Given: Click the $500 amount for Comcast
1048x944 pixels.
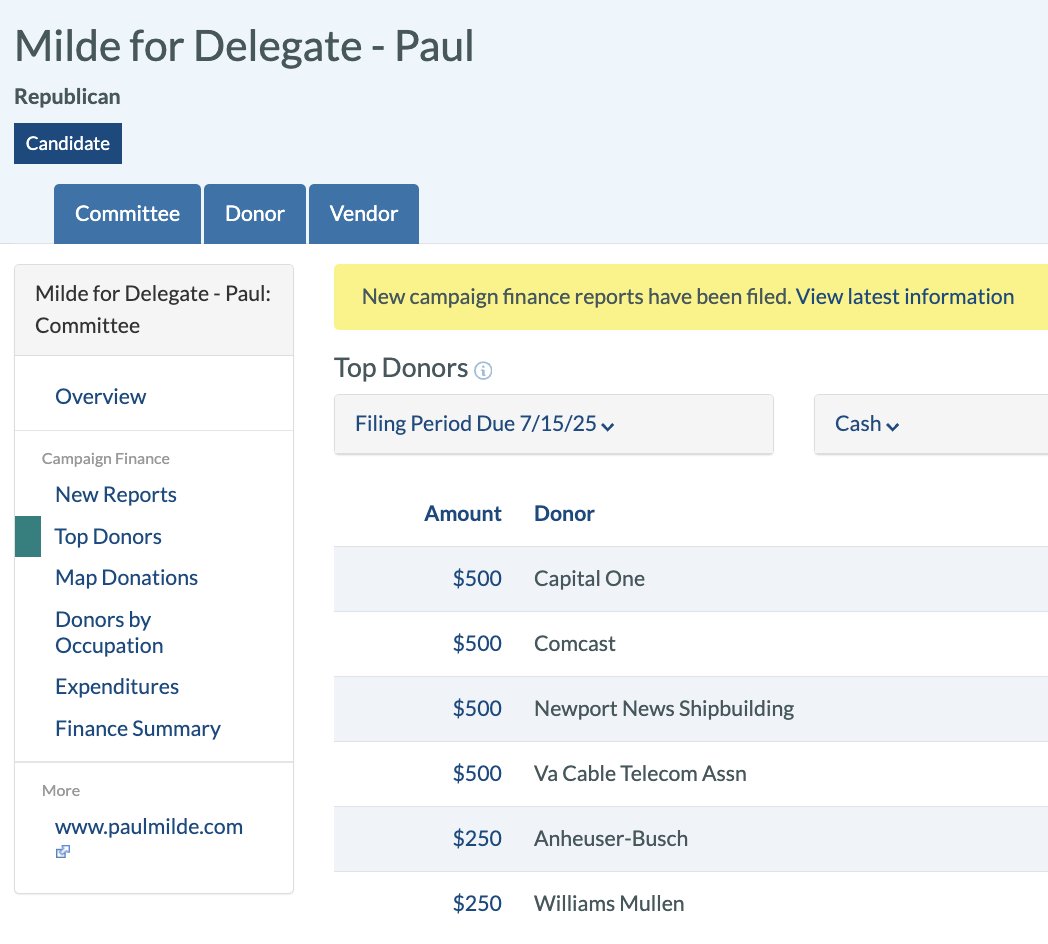Looking at the screenshot, I should (x=477, y=644).
